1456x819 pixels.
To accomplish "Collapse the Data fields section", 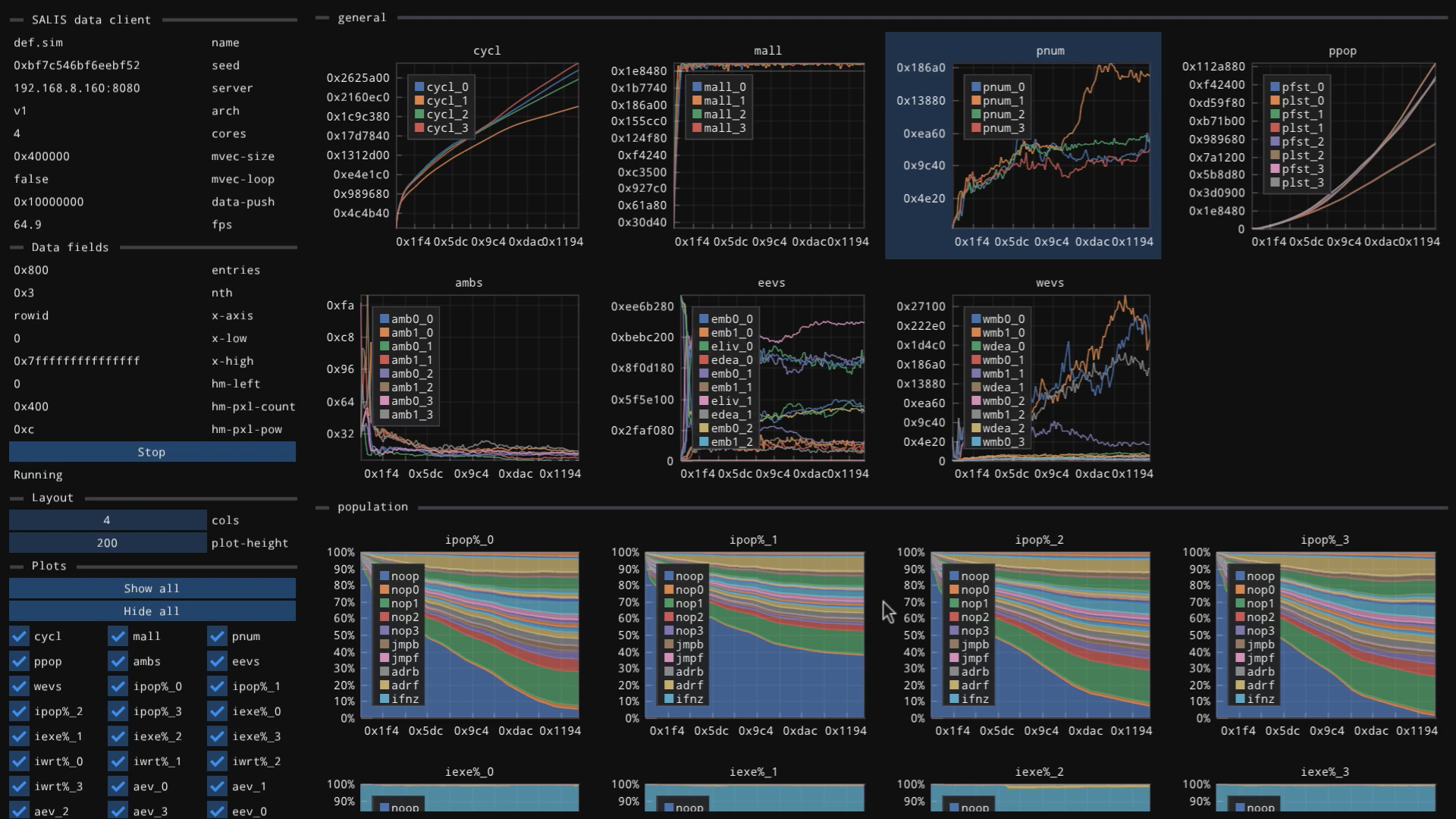I will pos(70,247).
